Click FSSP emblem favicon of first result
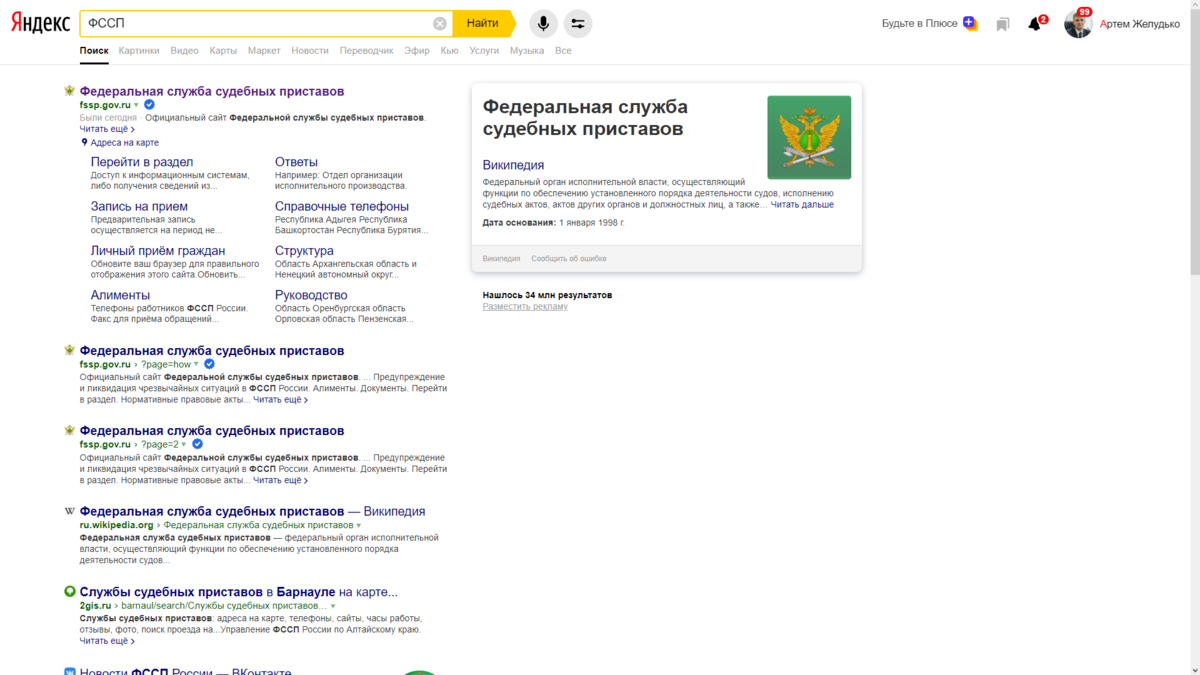Viewport: 1200px width, 675px height. 69,91
